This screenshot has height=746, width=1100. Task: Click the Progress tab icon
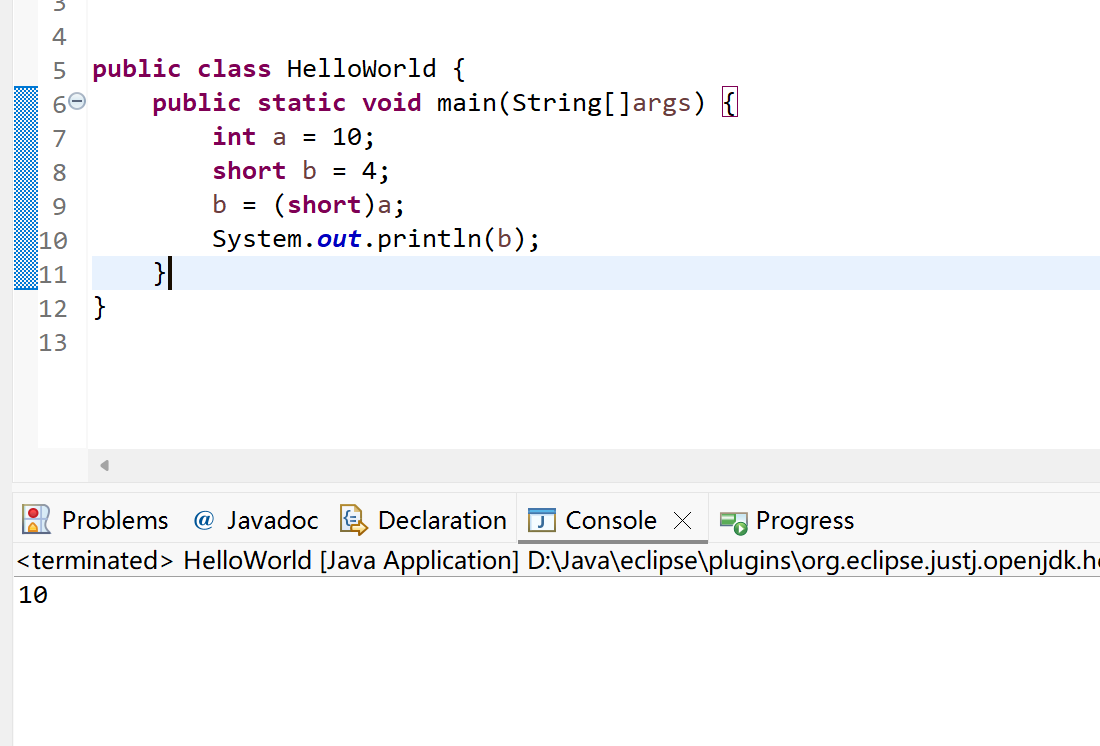click(x=734, y=523)
